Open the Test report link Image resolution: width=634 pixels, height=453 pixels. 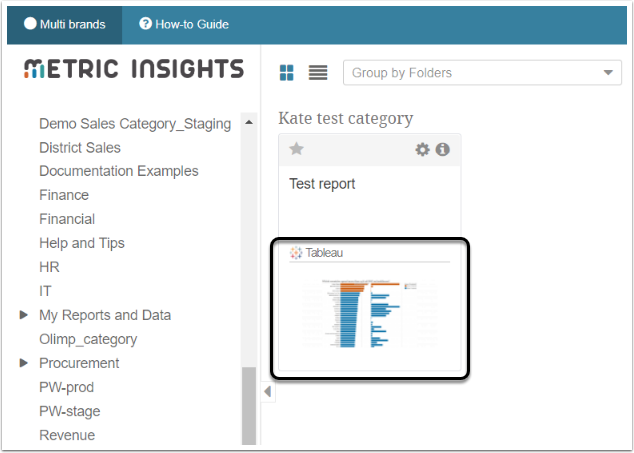coord(322,184)
